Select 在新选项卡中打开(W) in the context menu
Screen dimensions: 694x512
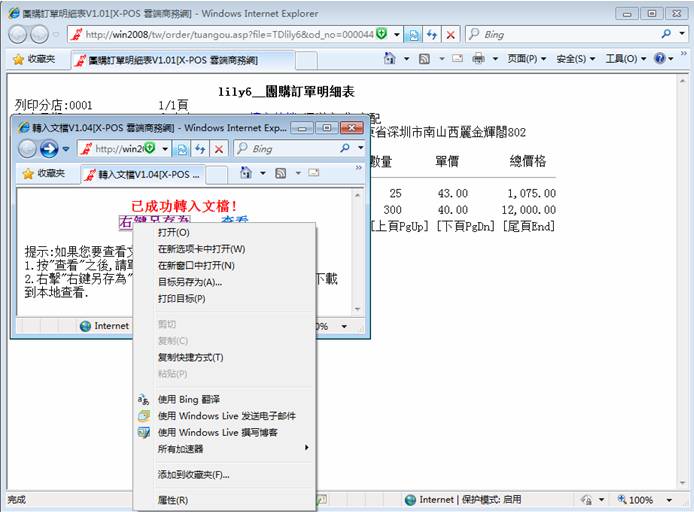click(201, 249)
